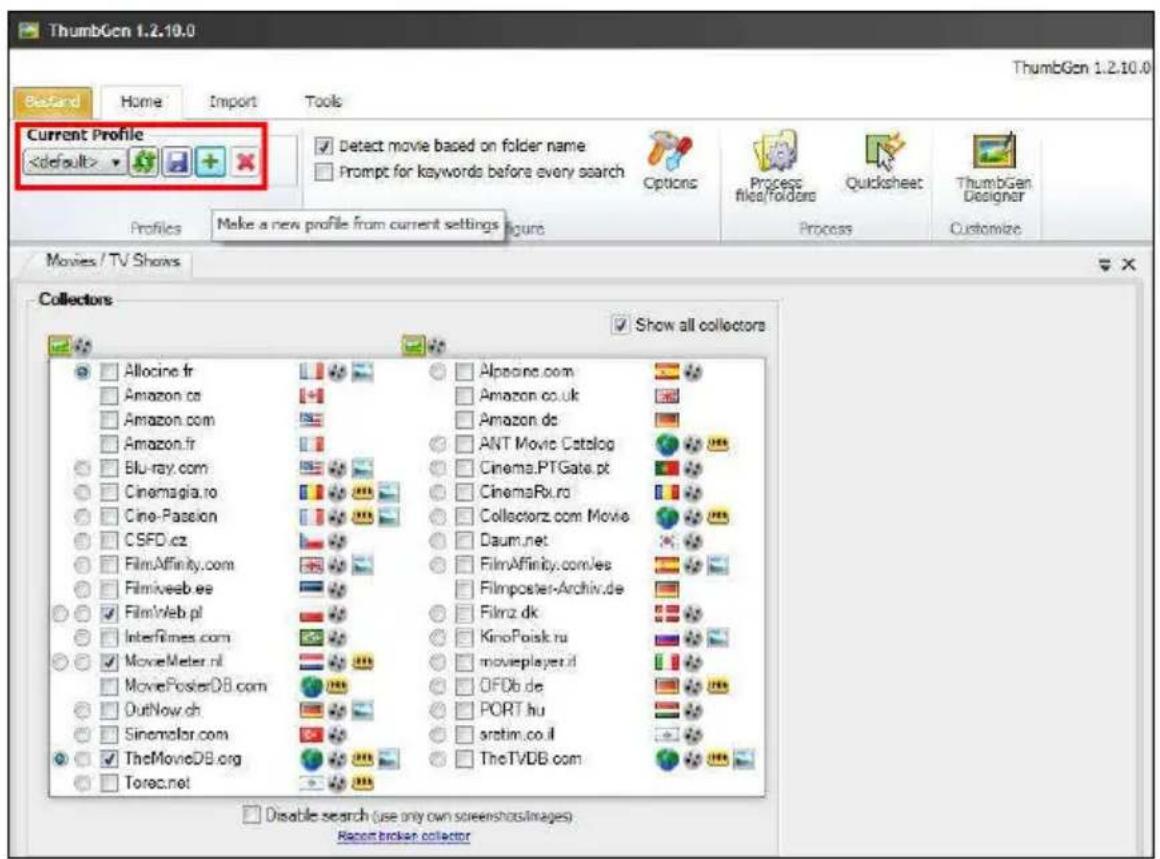Uncheck the MovieMeter.nl collector
1160x859 pixels.
[109, 661]
